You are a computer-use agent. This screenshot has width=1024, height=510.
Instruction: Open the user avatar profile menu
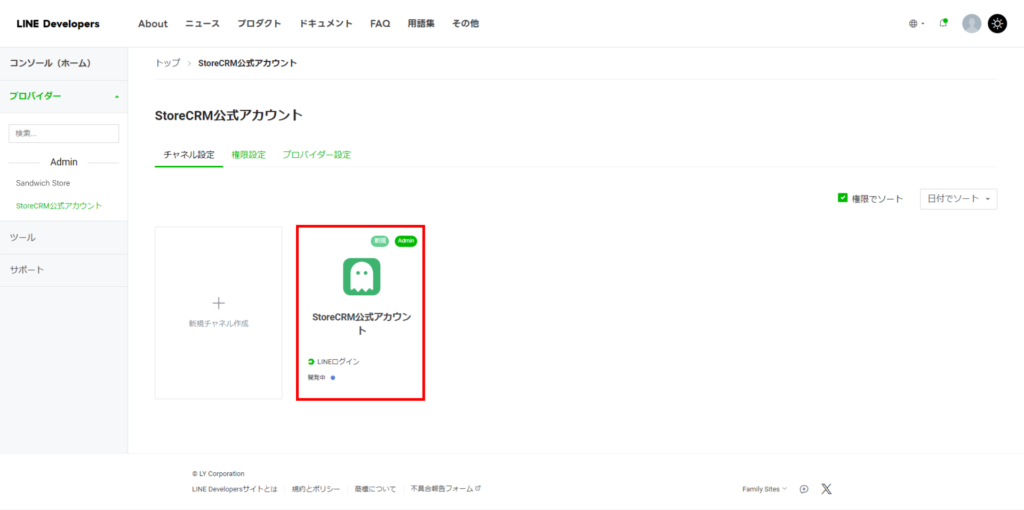pos(972,24)
